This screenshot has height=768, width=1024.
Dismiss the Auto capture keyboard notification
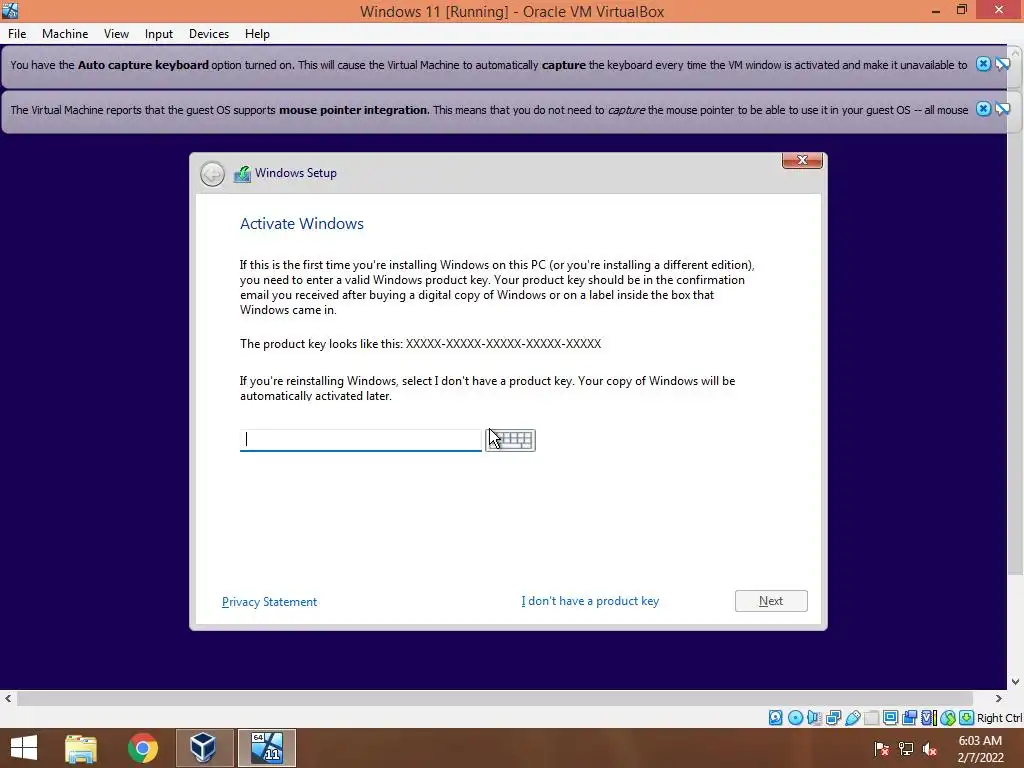coord(983,64)
